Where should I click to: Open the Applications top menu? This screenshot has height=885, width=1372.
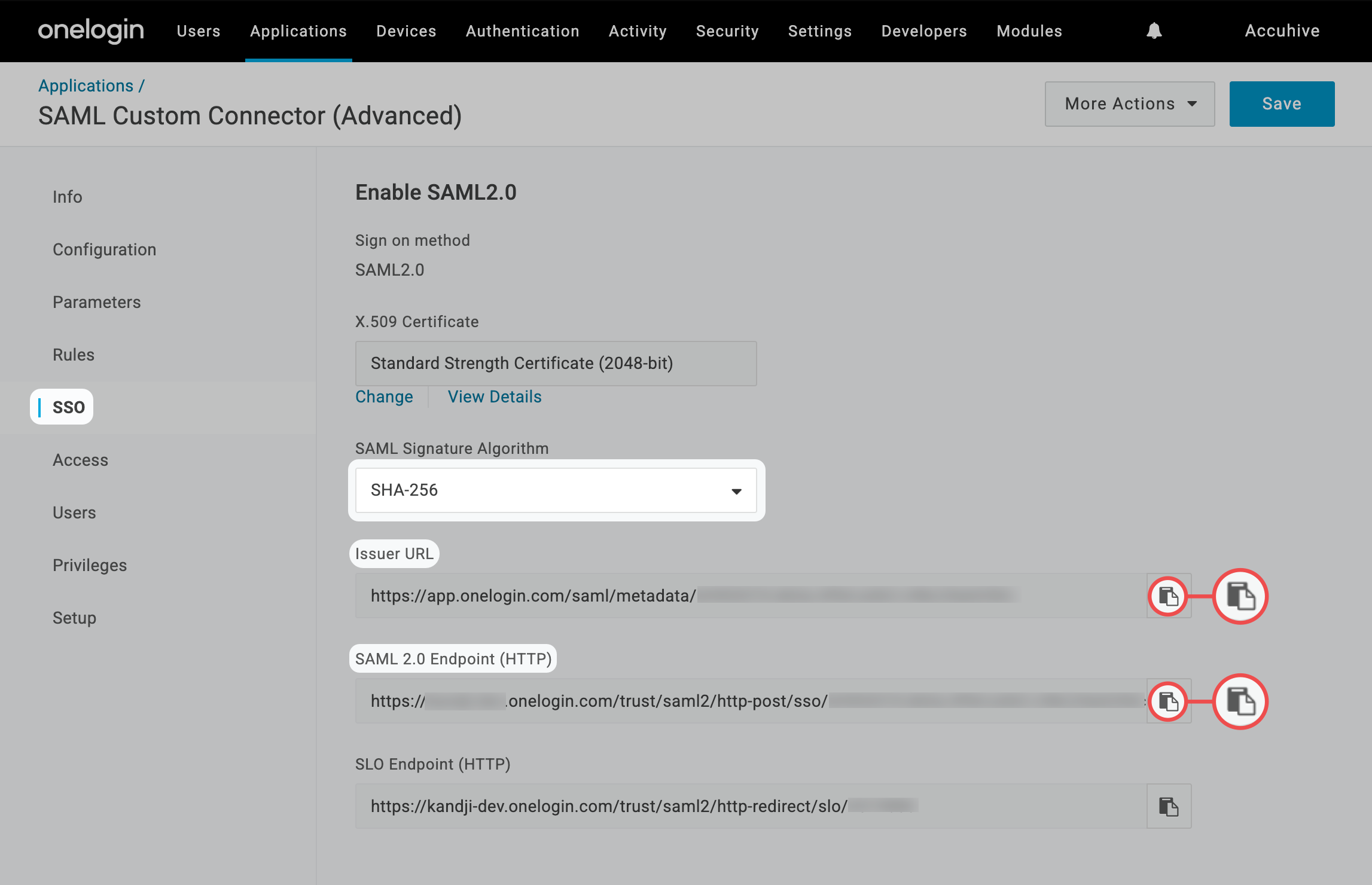(298, 31)
